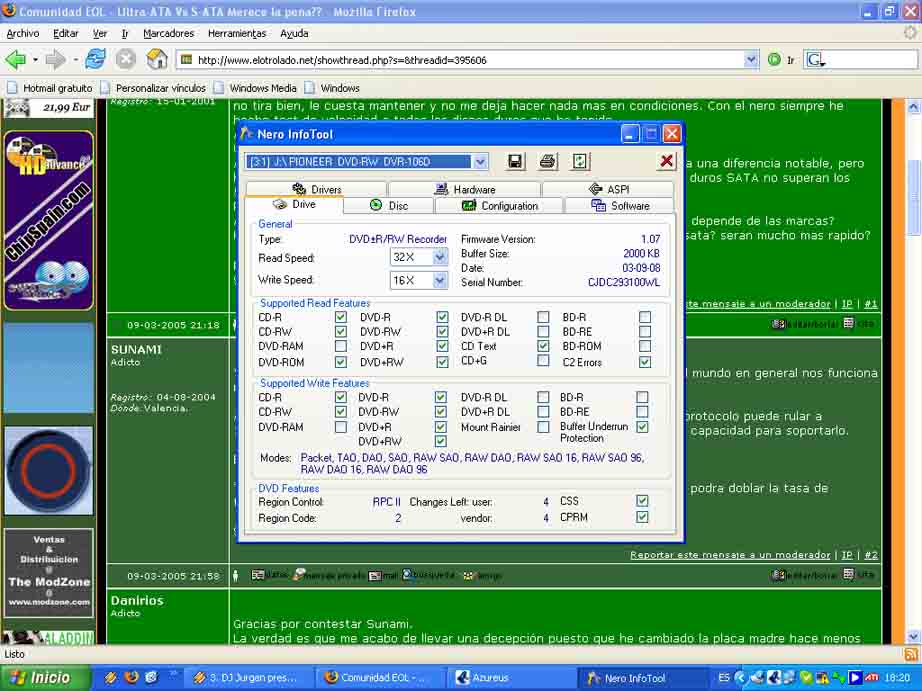Screen dimensions: 922x691
Task: Click the page scrollbar up arrow
Action: pos(913,107)
